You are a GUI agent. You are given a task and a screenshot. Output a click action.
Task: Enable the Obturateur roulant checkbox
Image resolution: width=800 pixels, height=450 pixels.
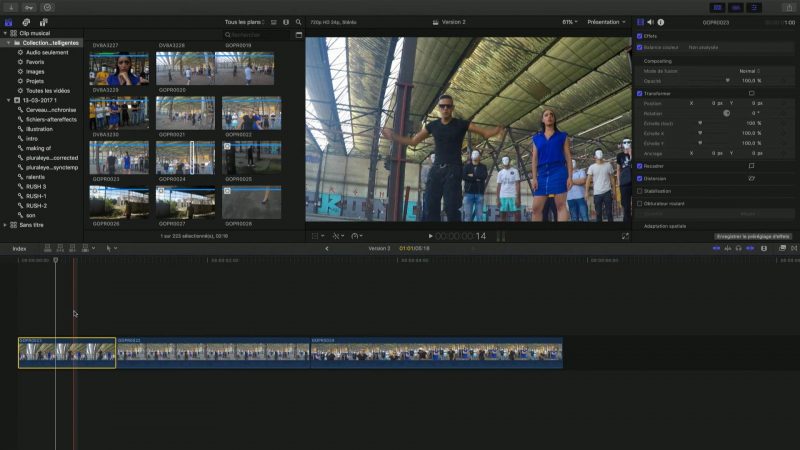click(639, 204)
